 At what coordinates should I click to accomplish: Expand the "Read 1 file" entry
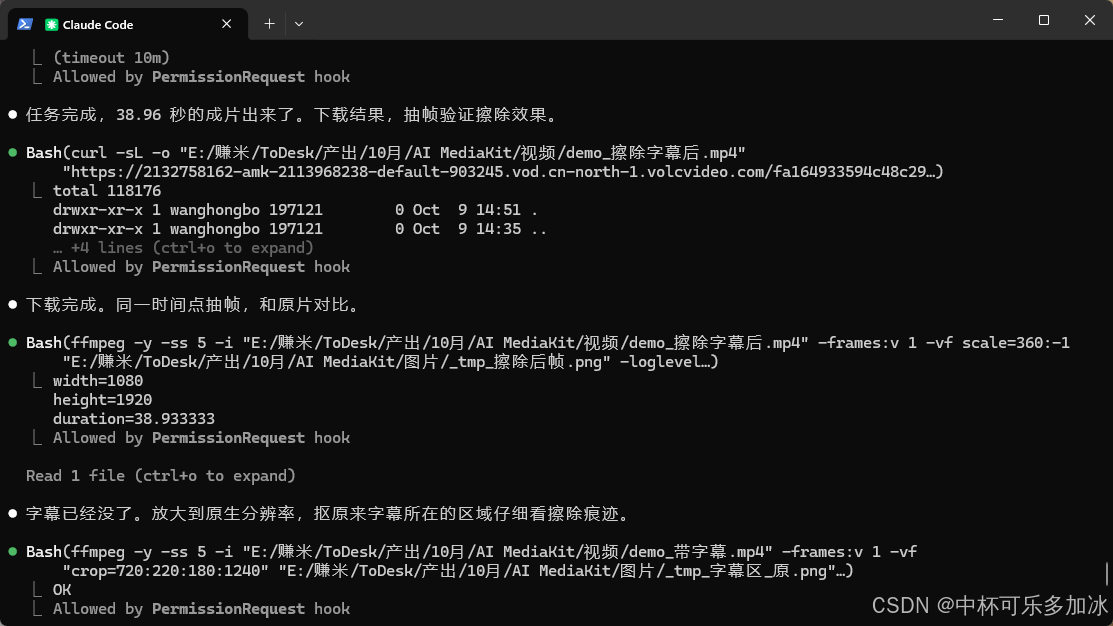point(160,476)
